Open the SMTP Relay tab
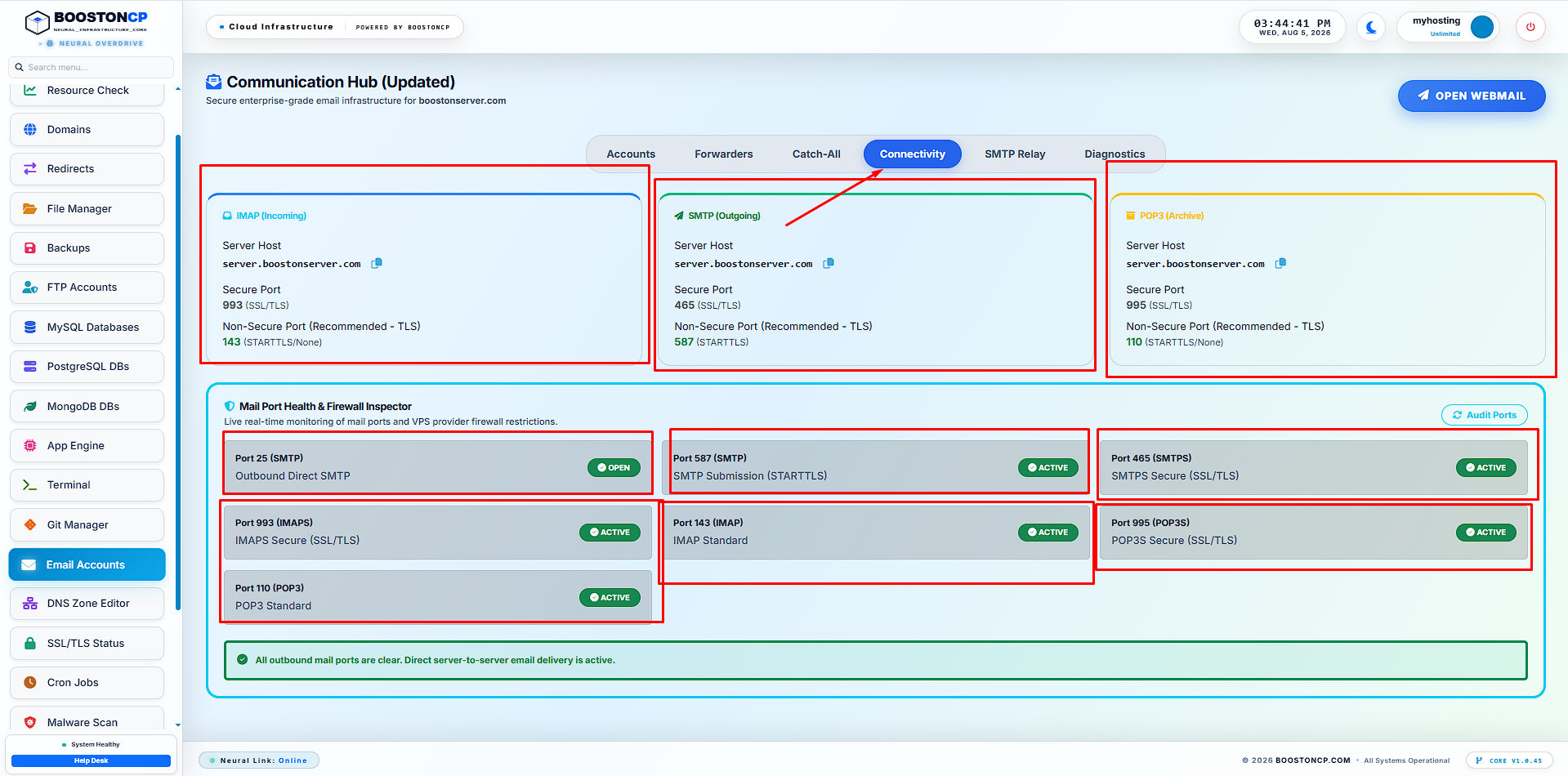This screenshot has width=1568, height=776. click(1015, 154)
